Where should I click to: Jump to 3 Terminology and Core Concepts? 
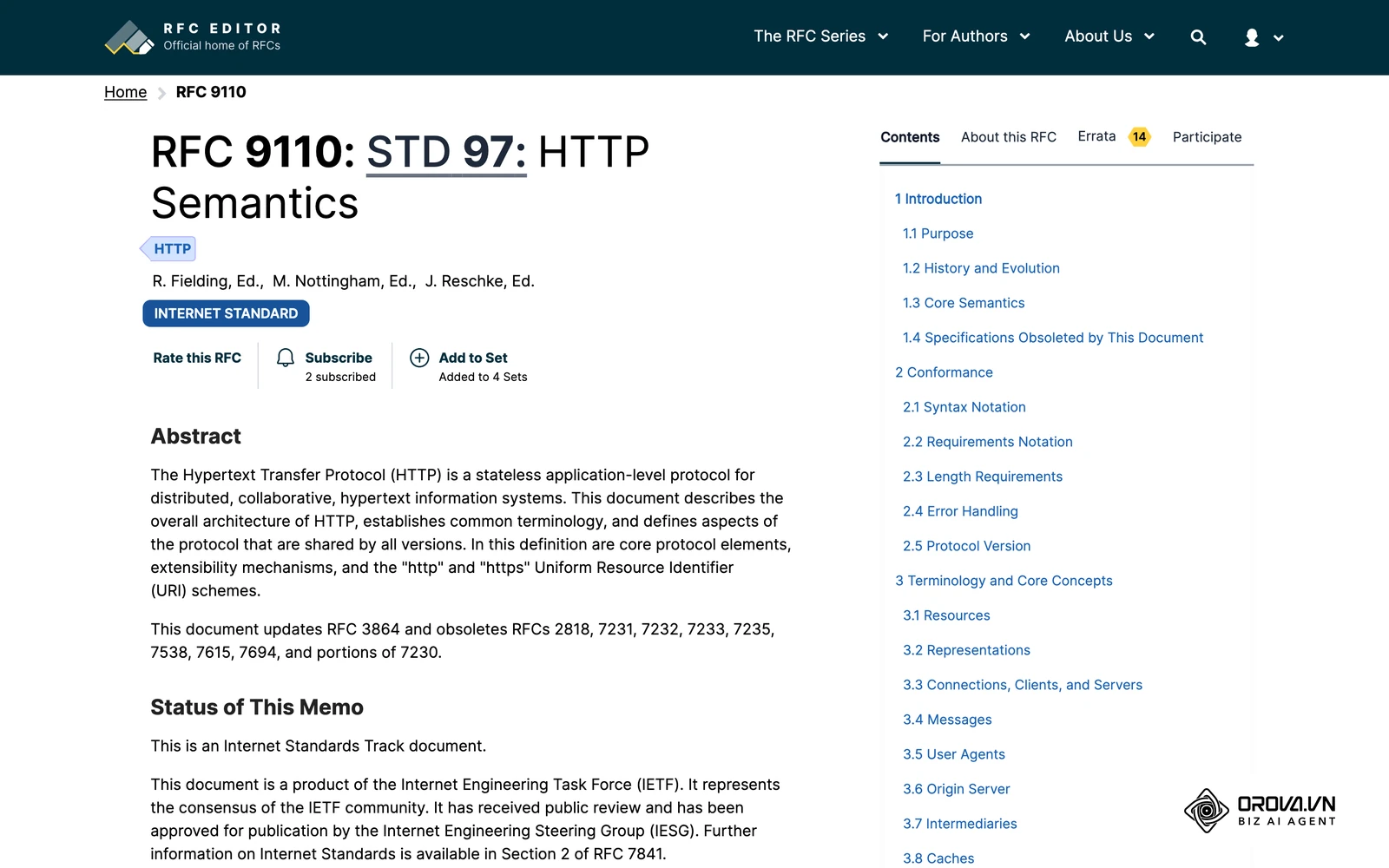point(1004,581)
